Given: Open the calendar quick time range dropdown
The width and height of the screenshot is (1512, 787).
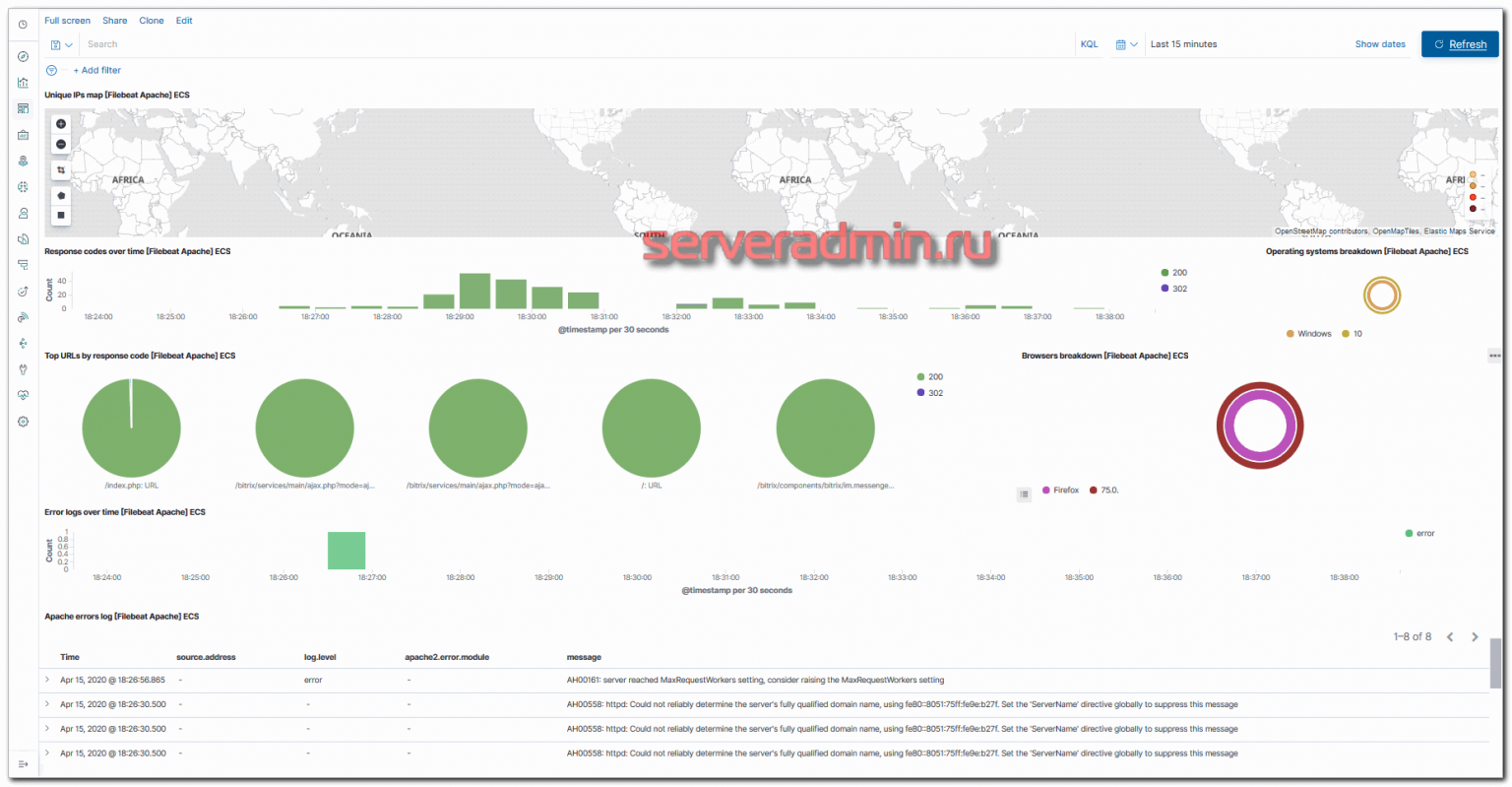Looking at the screenshot, I should click(1126, 44).
